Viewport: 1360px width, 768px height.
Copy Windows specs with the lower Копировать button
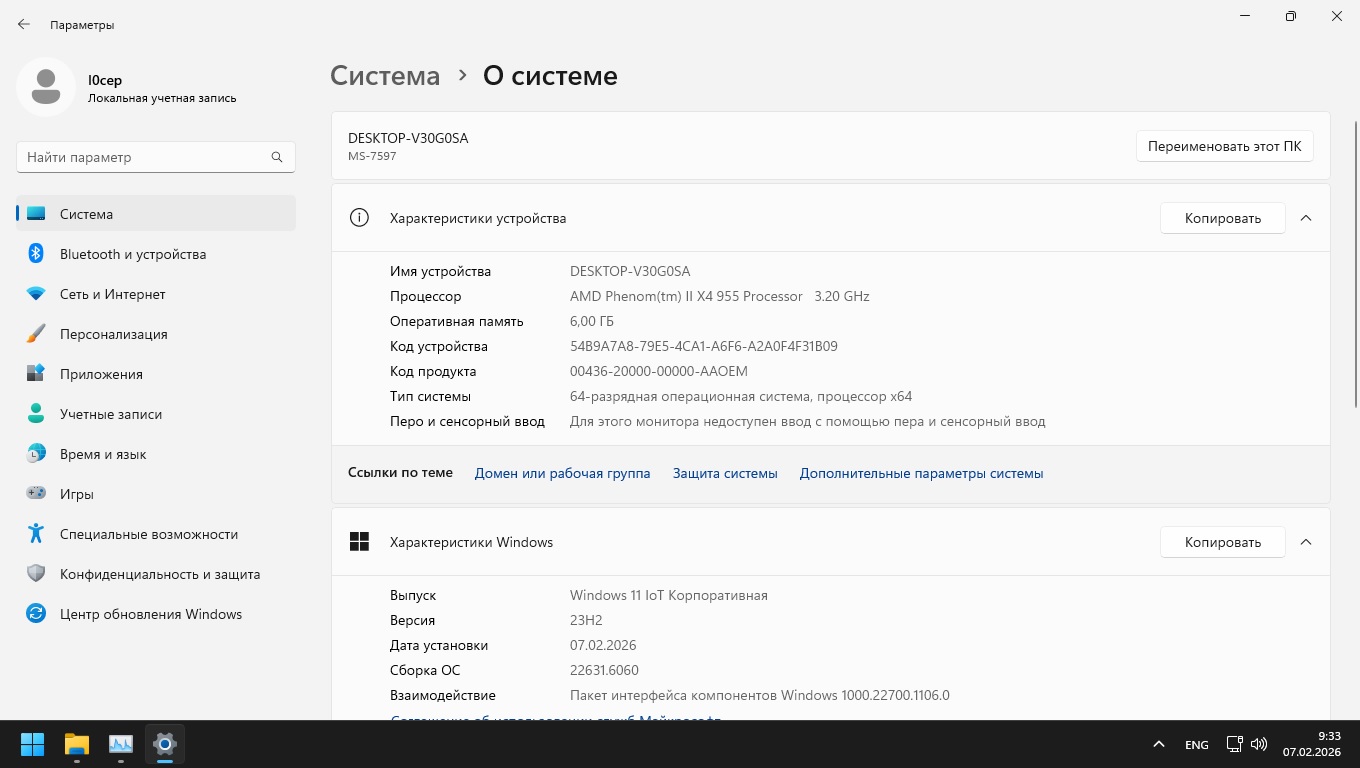1223,542
